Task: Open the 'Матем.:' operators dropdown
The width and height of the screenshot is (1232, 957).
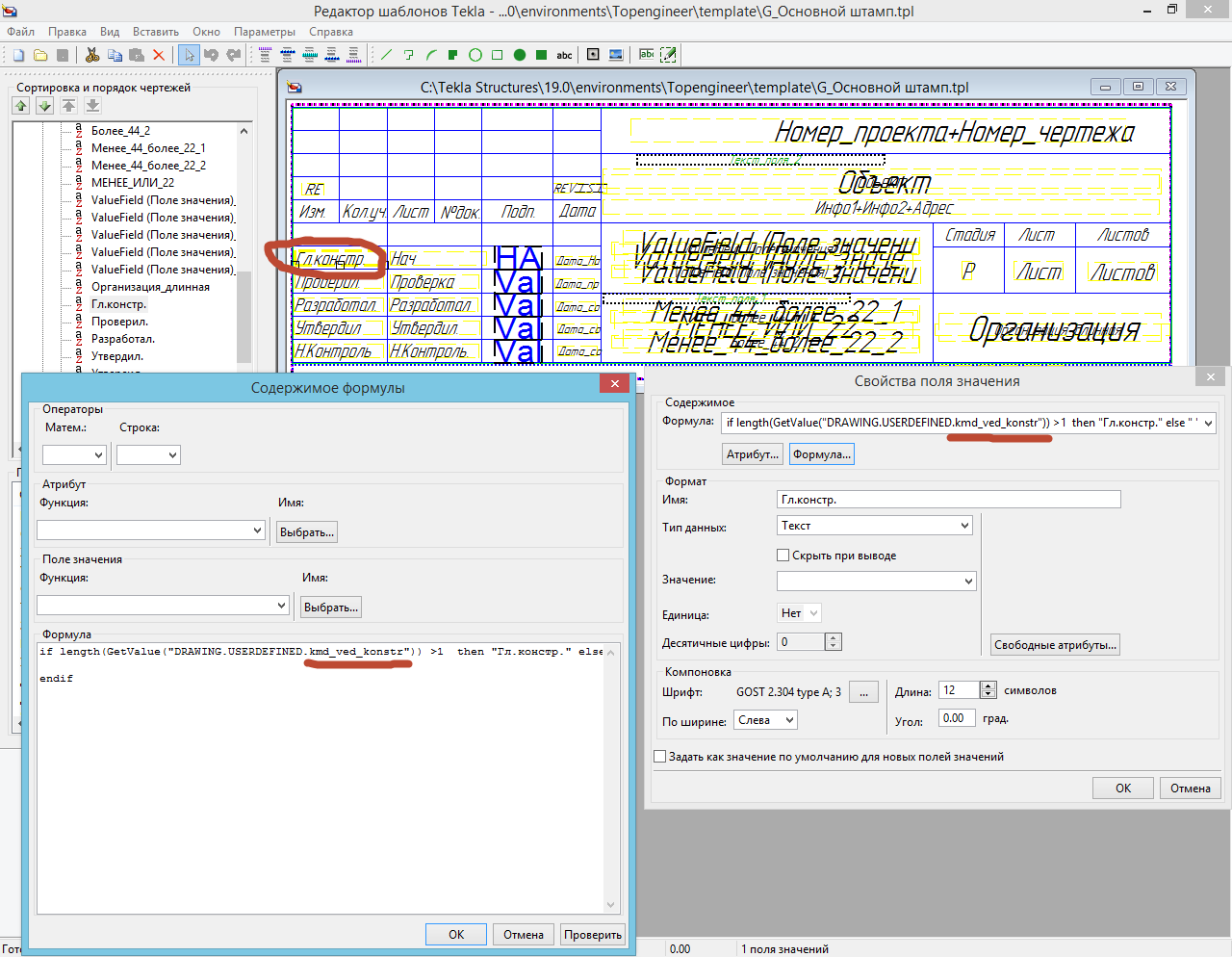Action: [74, 455]
